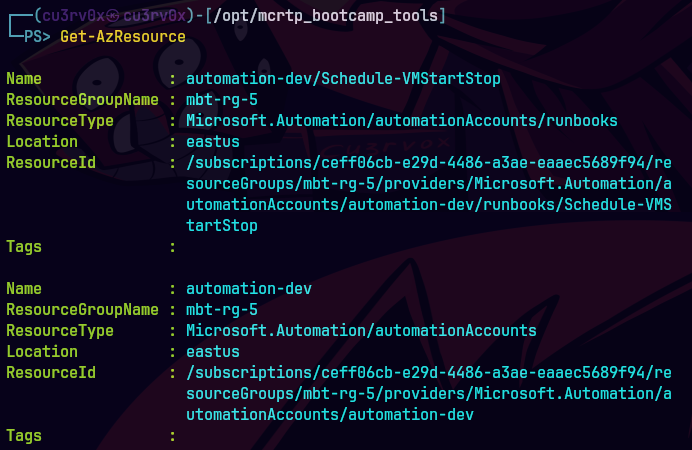
Task: Click the utomationAccounts/automation-dev final ResourceId line
Action: pyautogui.click(x=330, y=414)
